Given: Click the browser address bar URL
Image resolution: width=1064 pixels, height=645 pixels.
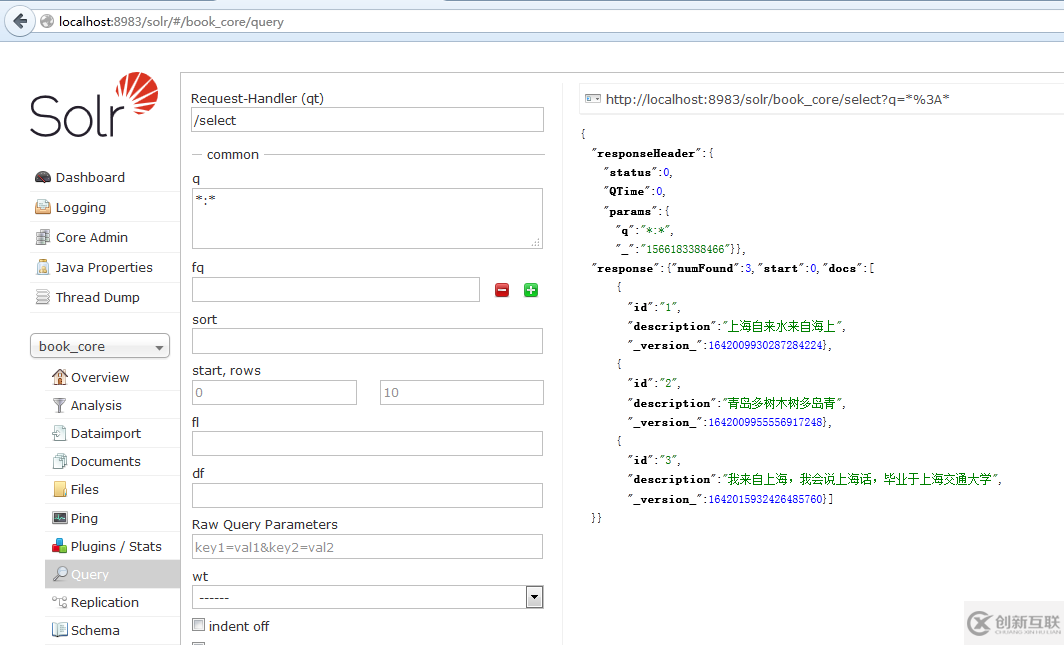Looking at the screenshot, I should 171,22.
